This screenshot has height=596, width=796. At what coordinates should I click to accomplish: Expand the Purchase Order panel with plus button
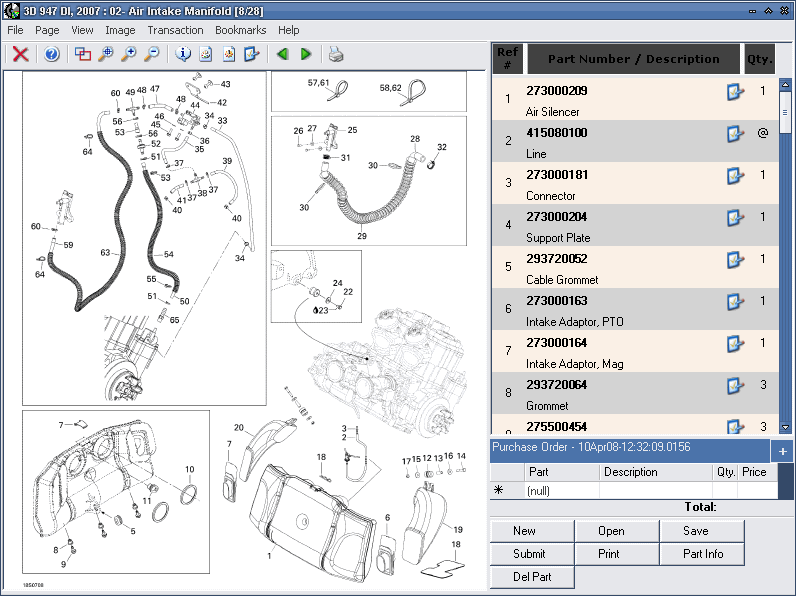[x=783, y=451]
